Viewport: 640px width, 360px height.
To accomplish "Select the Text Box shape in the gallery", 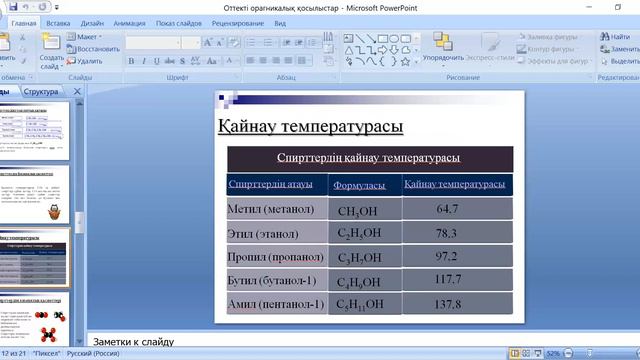I will click(348, 39).
